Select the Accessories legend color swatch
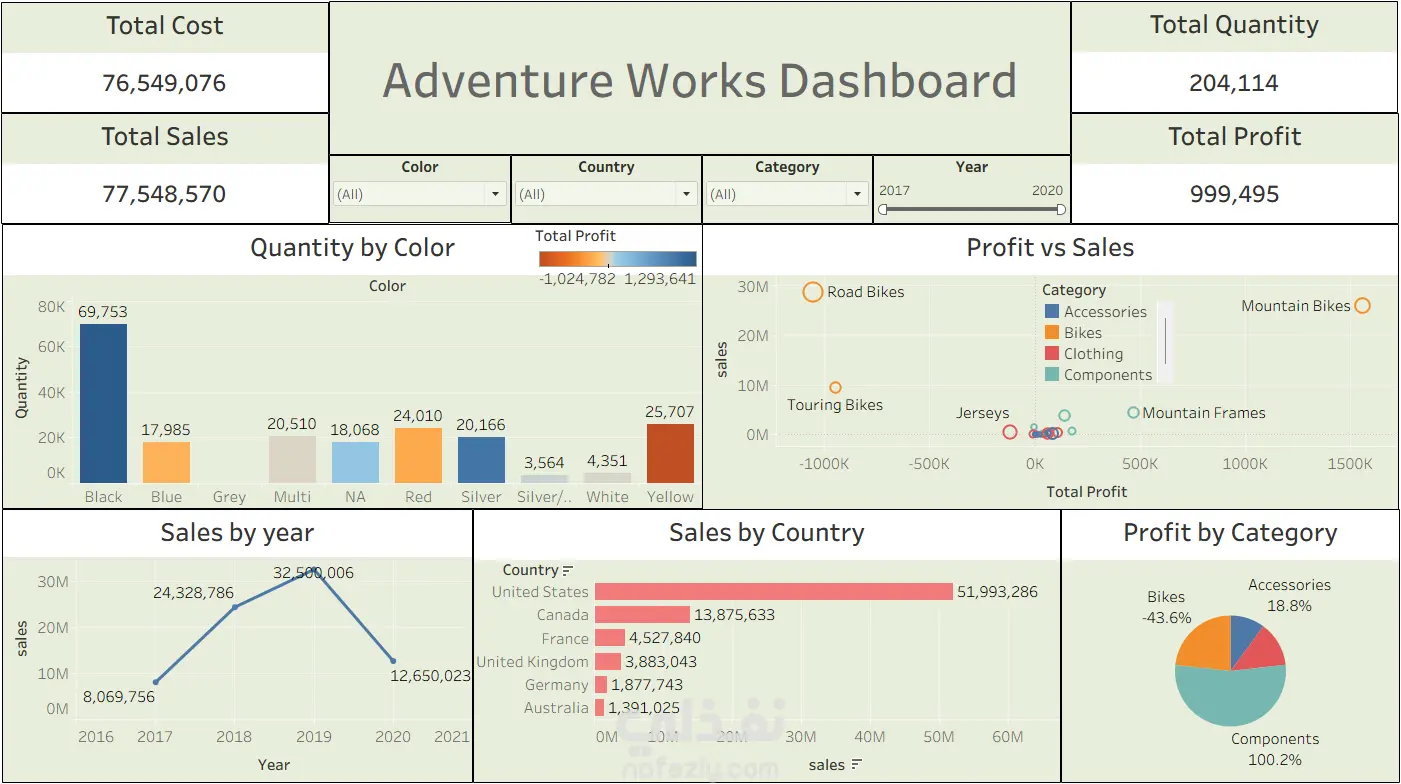This screenshot has height=784, width=1401. [x=1051, y=312]
